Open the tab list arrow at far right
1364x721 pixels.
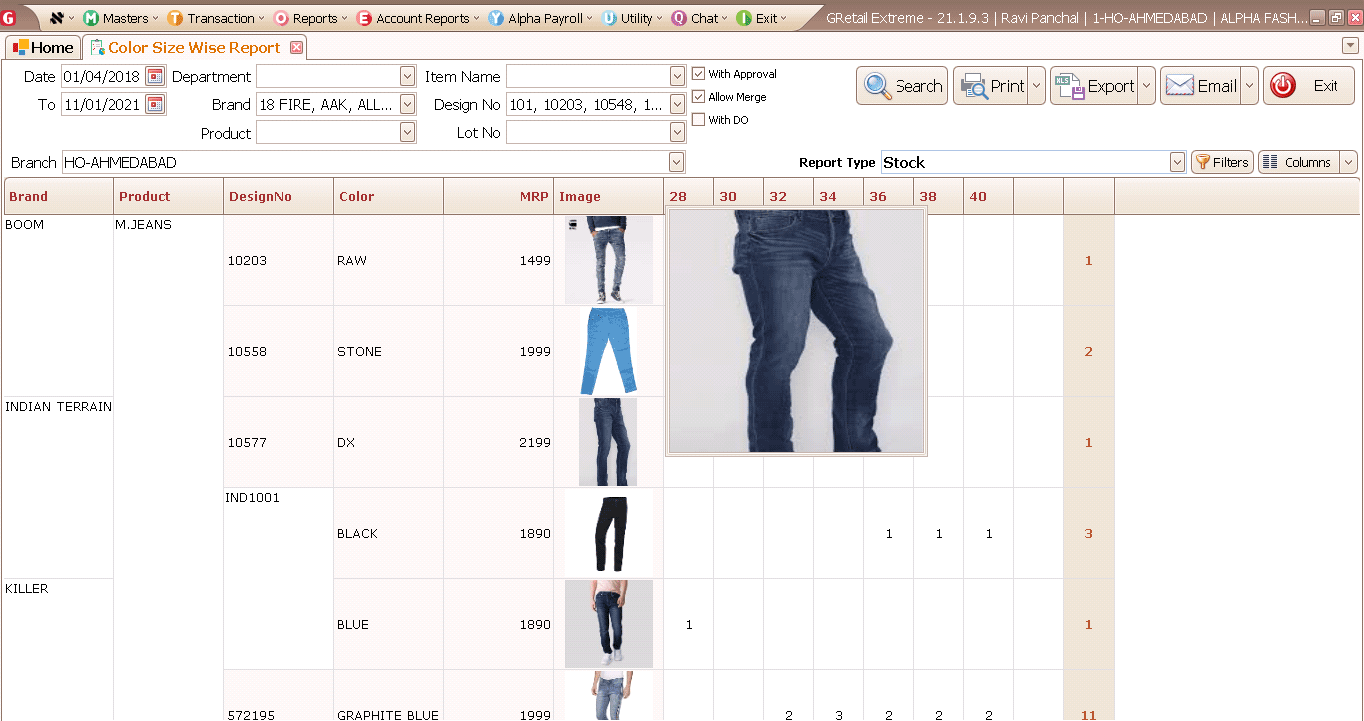point(1351,46)
